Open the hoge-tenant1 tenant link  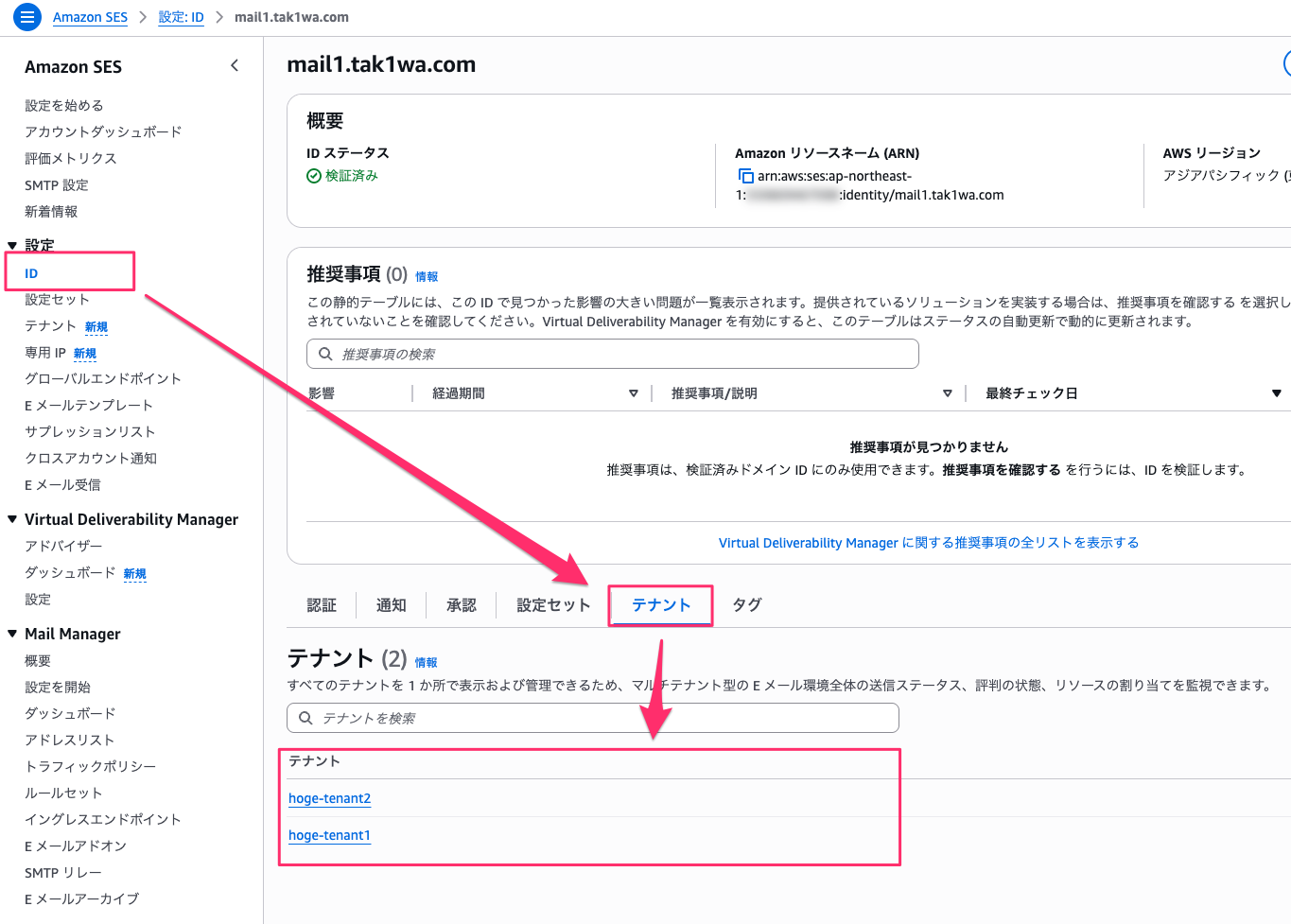pos(329,835)
